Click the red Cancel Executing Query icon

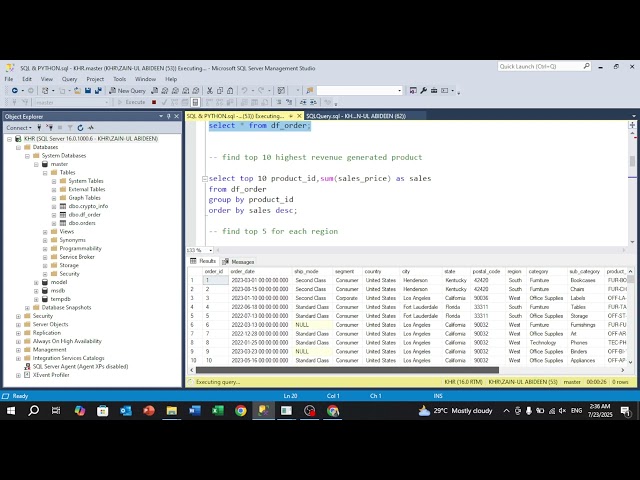click(x=154, y=102)
